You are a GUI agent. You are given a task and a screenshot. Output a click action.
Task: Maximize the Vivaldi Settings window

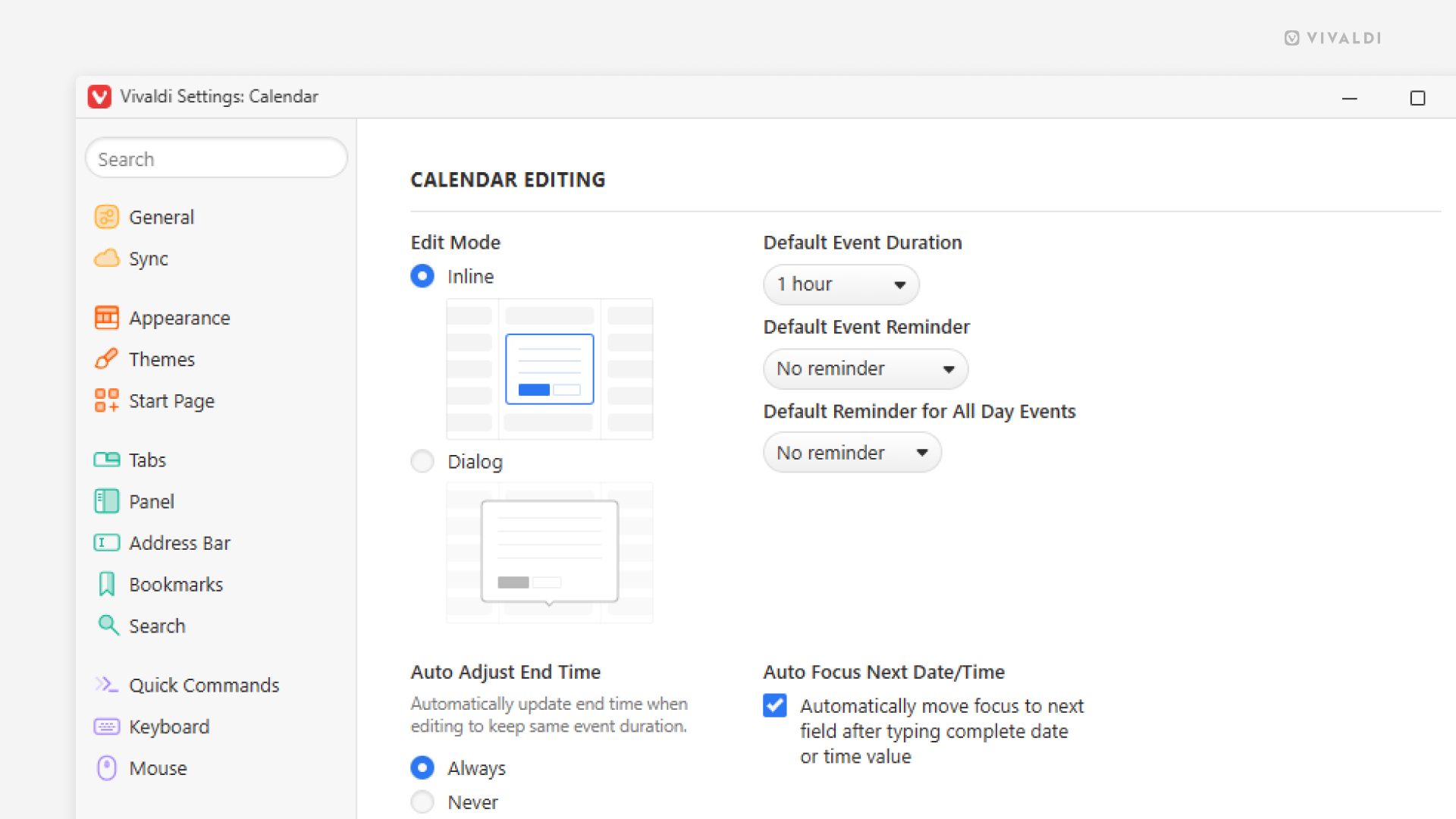coord(1417,98)
